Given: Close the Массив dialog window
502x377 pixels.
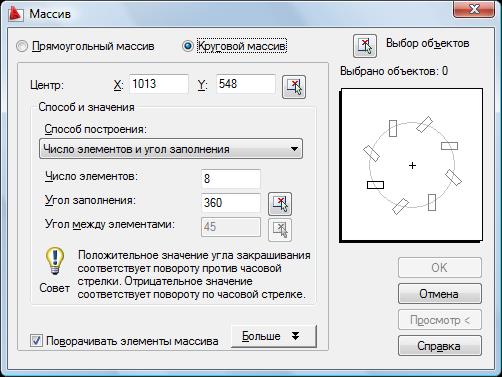Looking at the screenshot, I should point(474,9).
